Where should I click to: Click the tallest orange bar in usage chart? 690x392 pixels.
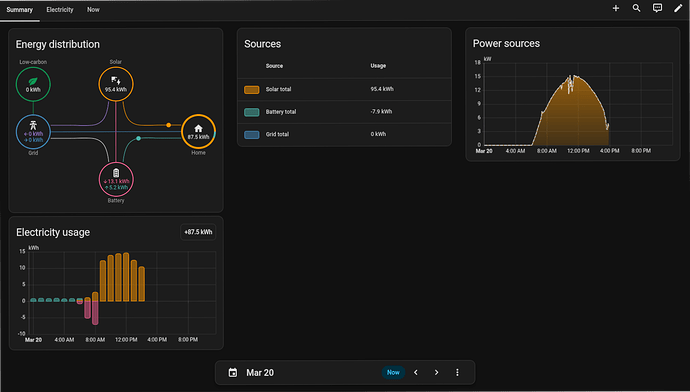(x=126, y=277)
